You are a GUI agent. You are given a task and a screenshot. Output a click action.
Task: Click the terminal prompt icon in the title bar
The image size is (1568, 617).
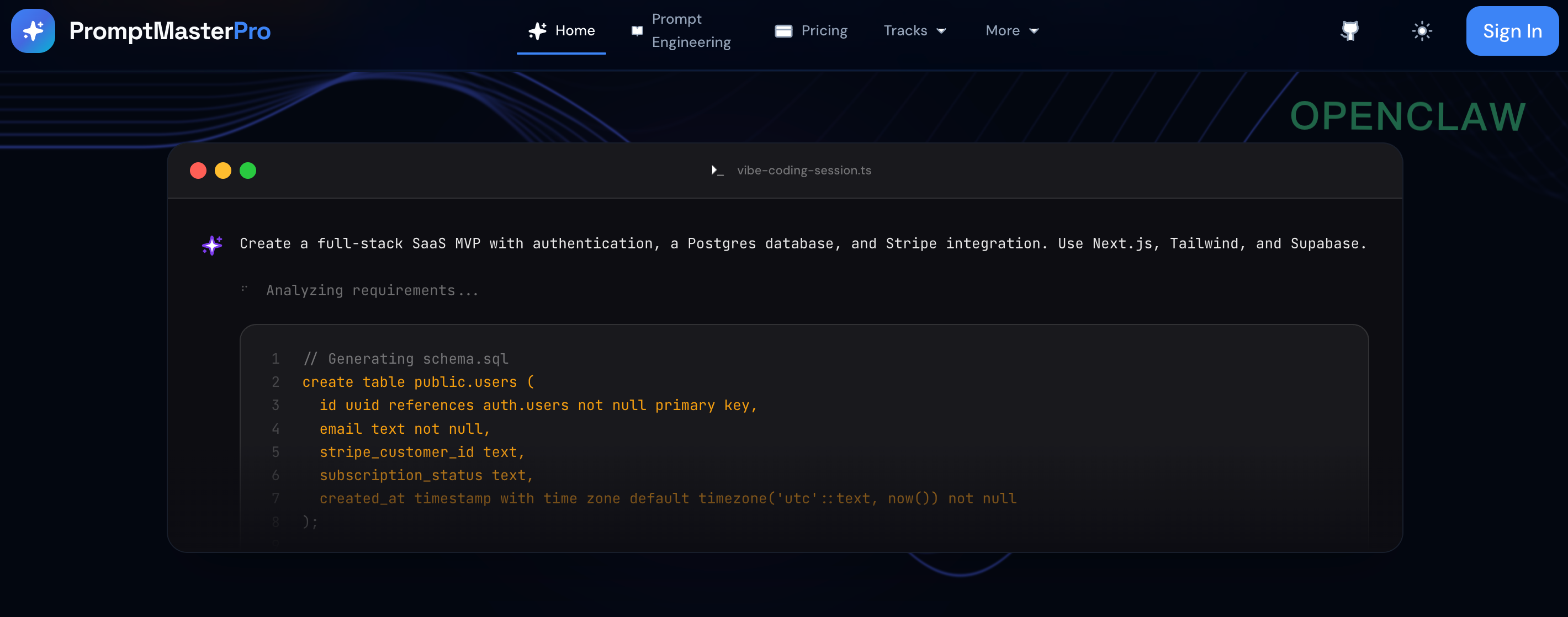(717, 171)
